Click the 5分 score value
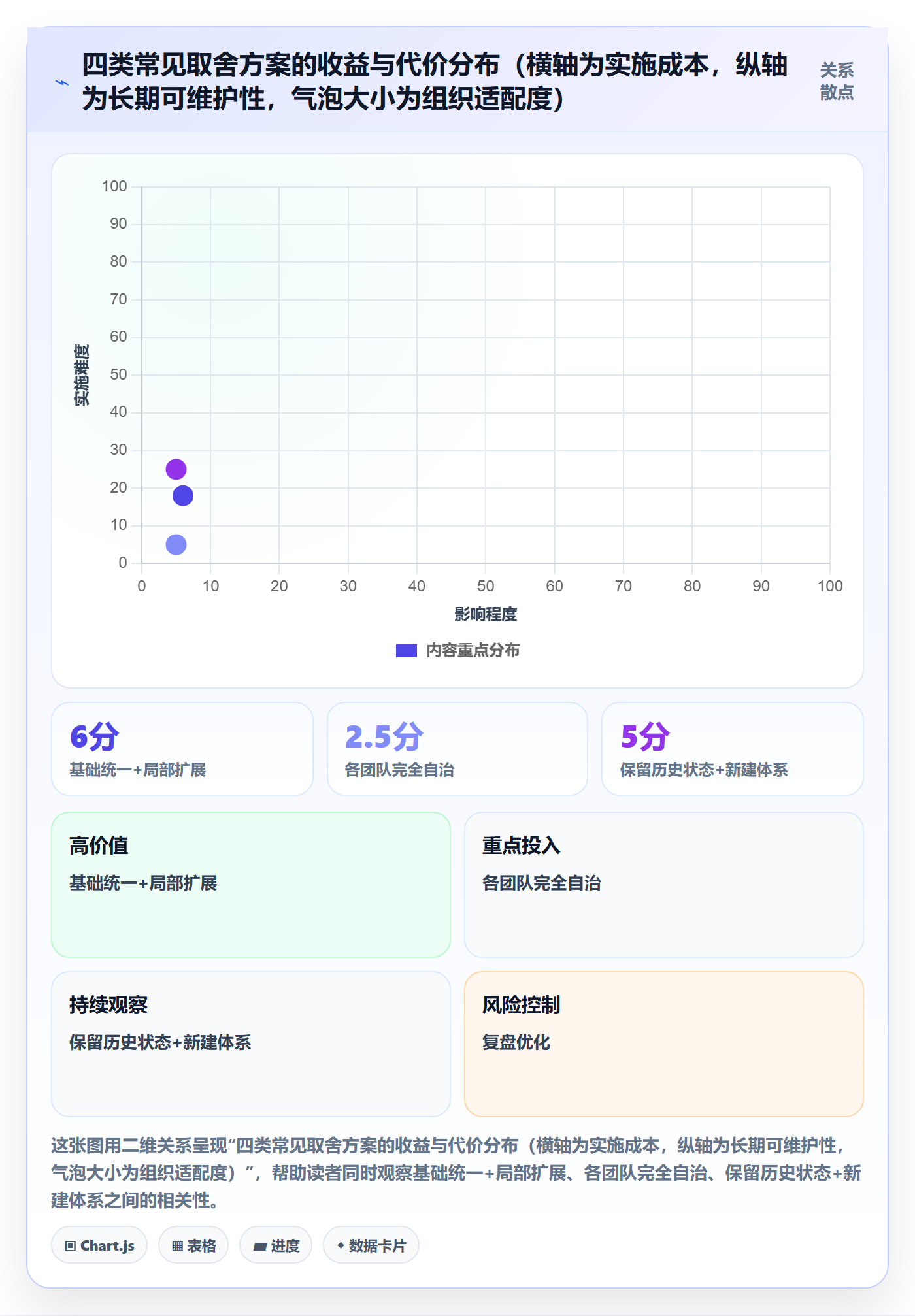 tap(645, 737)
